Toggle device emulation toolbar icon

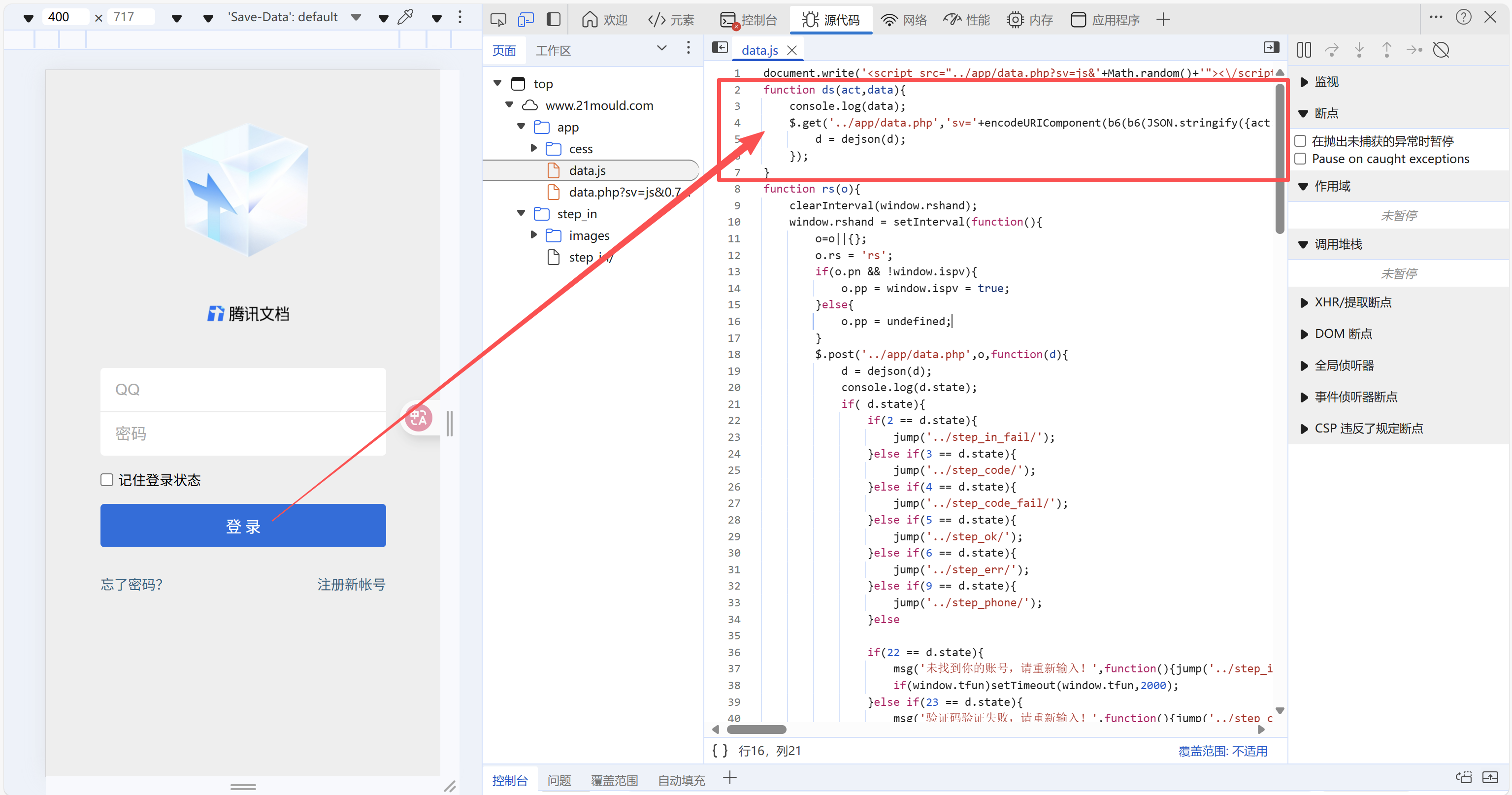526,20
